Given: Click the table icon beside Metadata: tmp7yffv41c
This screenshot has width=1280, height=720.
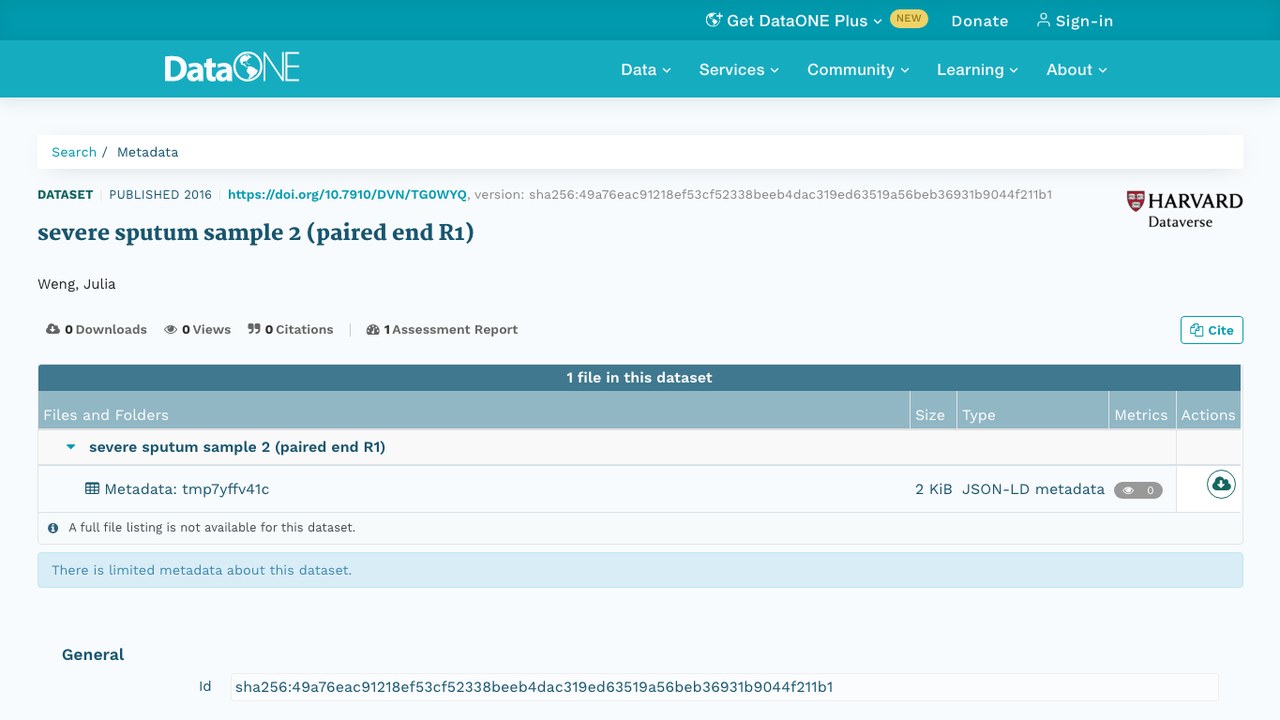Looking at the screenshot, I should tap(92, 489).
